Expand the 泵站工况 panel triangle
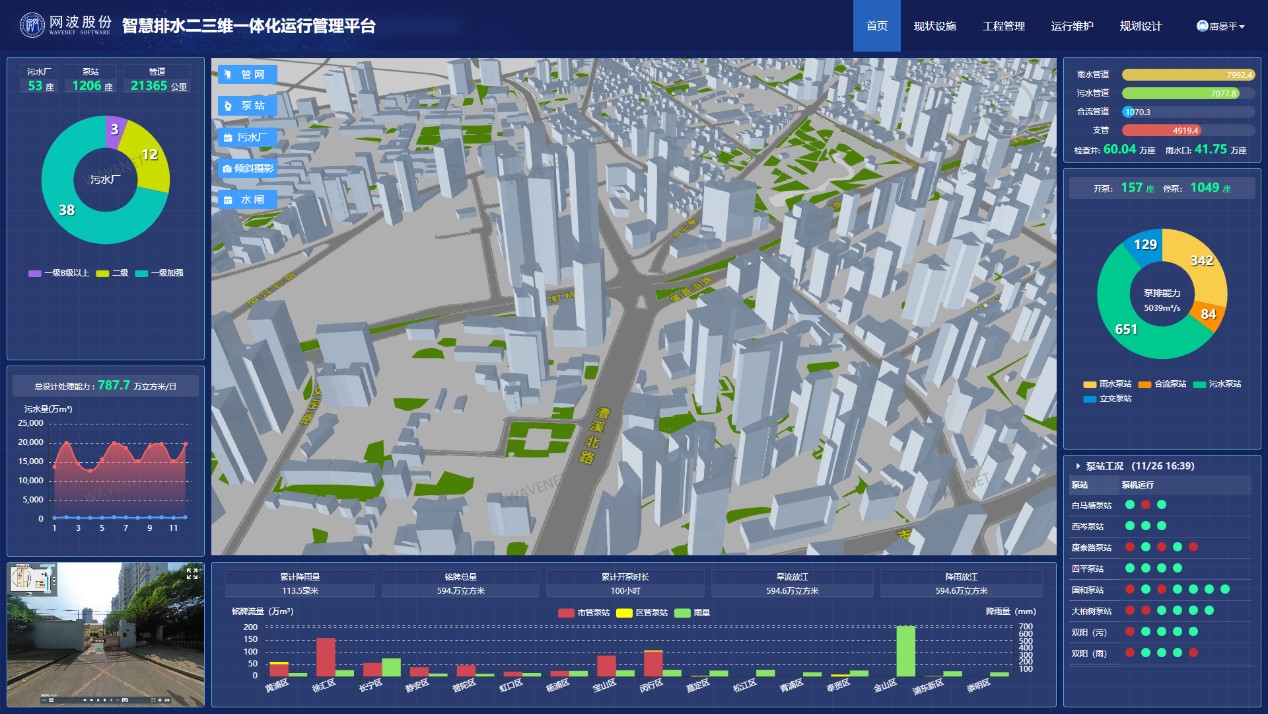Image resolution: width=1268 pixels, height=714 pixels. coord(1076,466)
